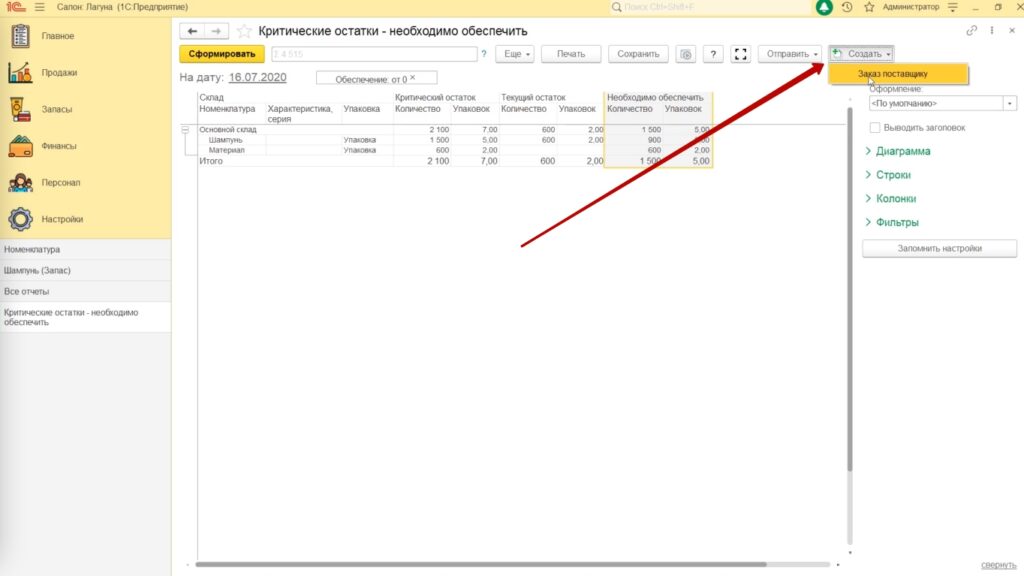Image resolution: width=1024 pixels, height=576 pixels.
Task: Open the vertical dots more menu
Action: [x=992, y=31]
